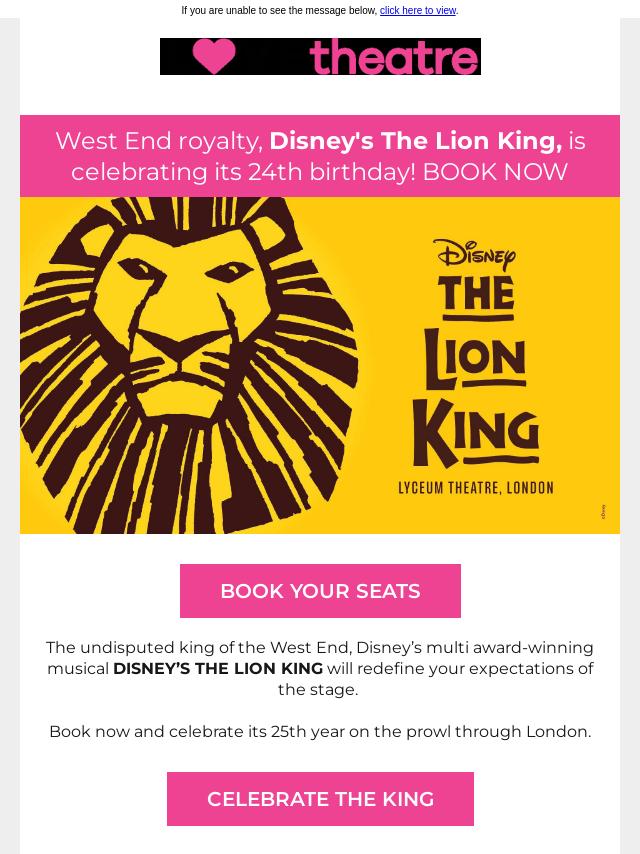This screenshot has height=854, width=640.
Task: Click the word 'KING' in poster title
Action: 476,432
